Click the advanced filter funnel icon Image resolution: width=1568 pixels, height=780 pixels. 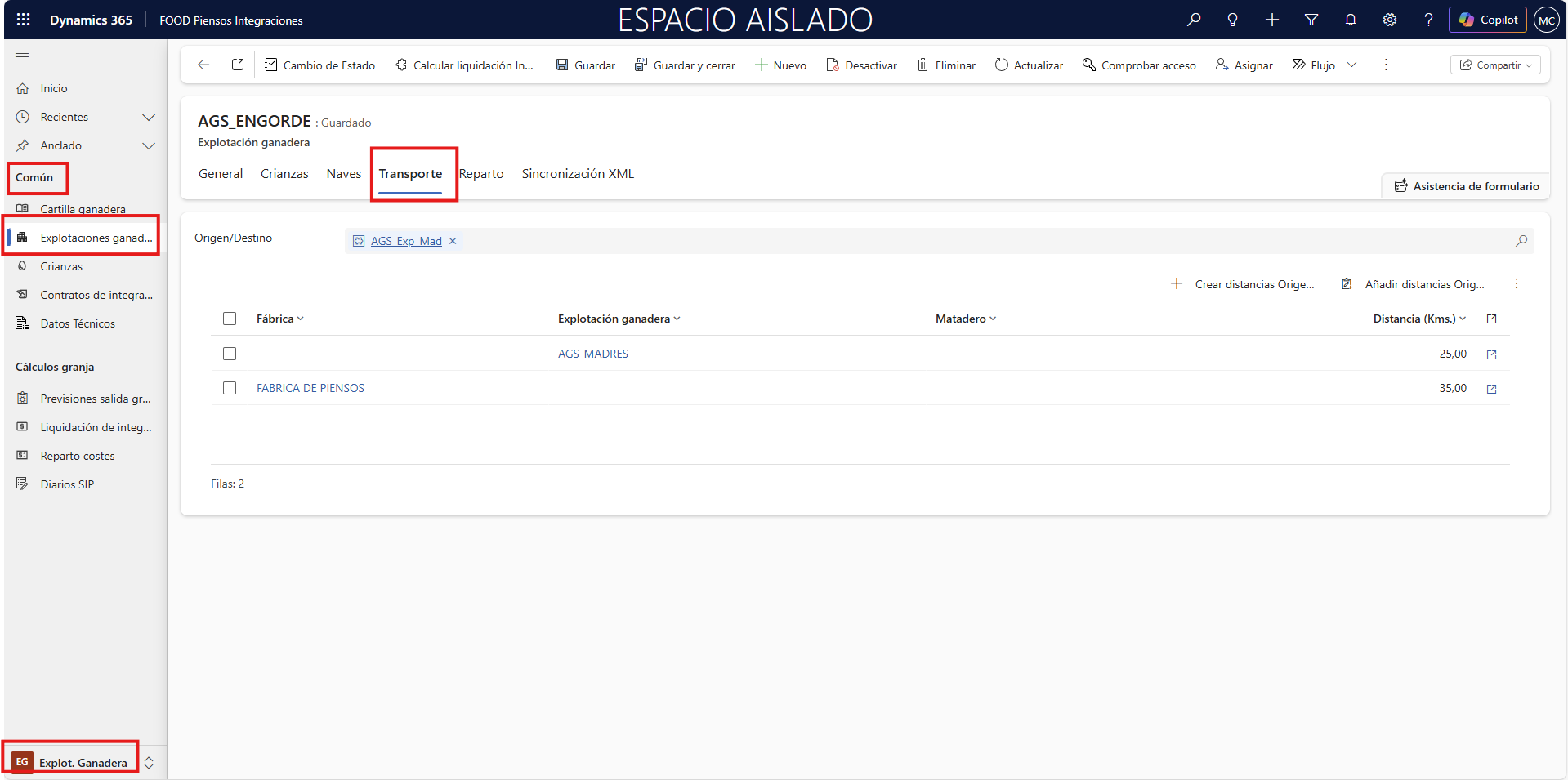1311,20
